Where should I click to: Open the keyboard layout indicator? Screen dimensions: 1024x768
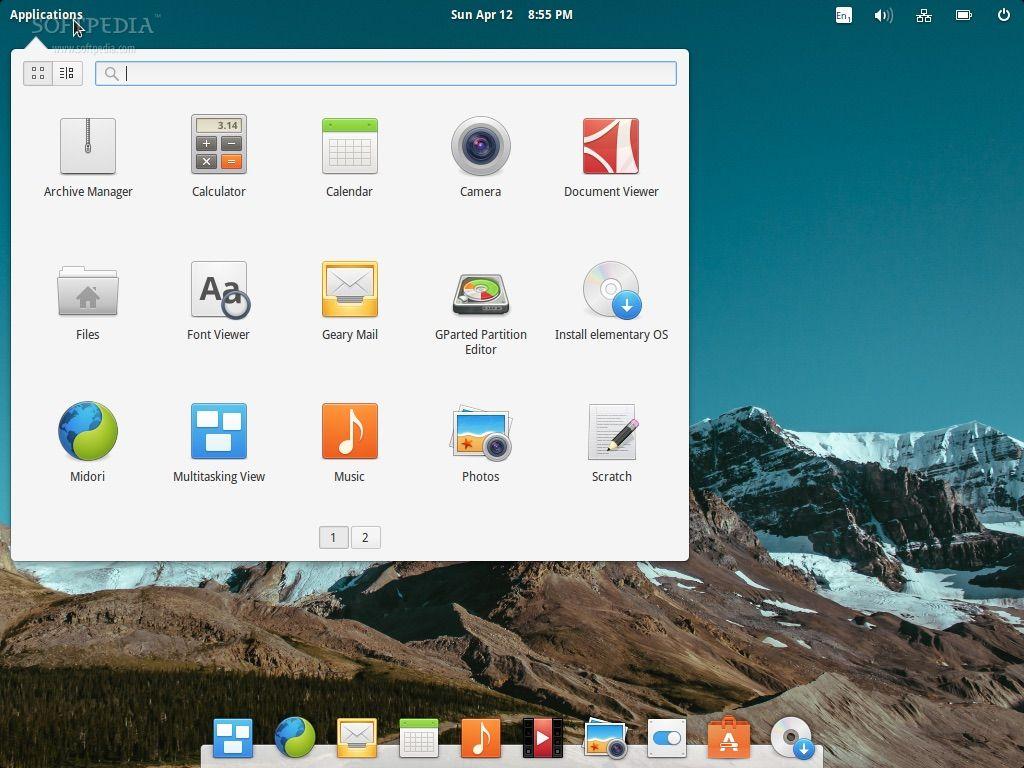coord(843,15)
